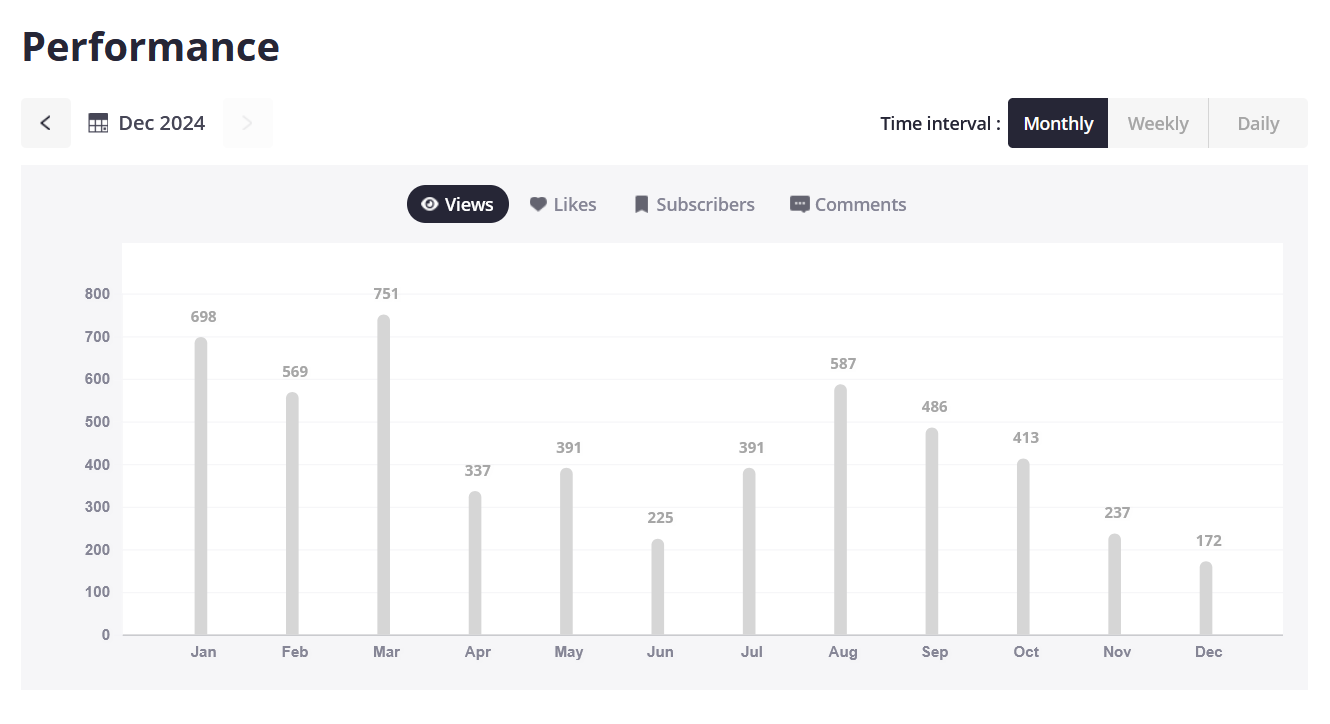Click the next period arrow
The width and height of the screenshot is (1330, 724).
point(247,123)
